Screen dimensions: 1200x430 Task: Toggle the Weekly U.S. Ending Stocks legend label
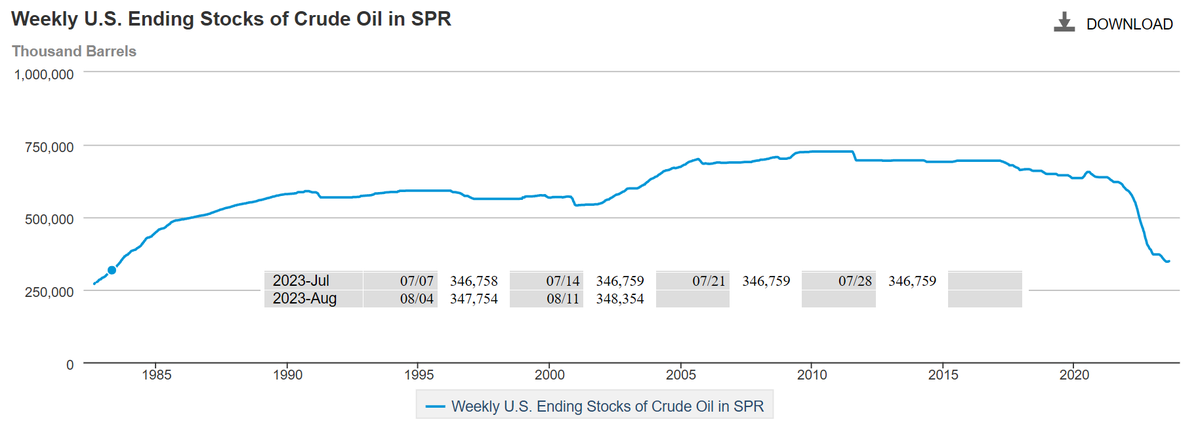pyautogui.click(x=613, y=406)
